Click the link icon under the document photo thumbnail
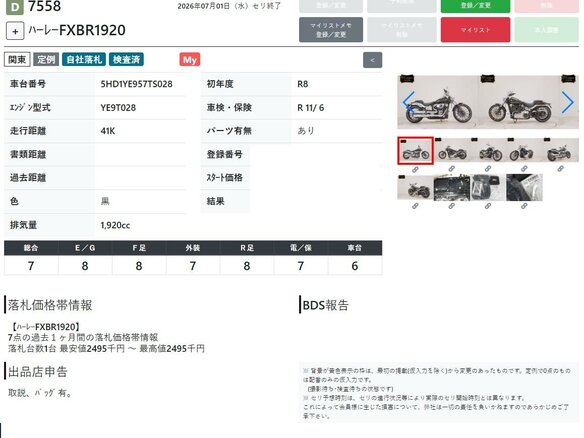Viewport: 584px width, 438px height. point(524,206)
